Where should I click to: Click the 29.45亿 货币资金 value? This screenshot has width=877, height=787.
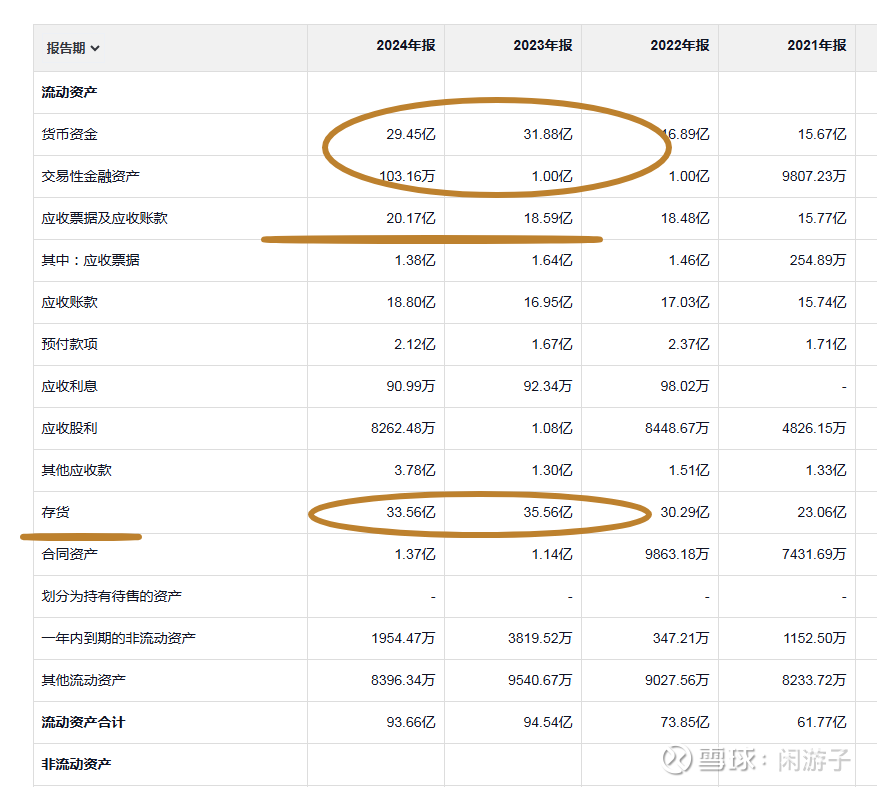tap(411, 134)
